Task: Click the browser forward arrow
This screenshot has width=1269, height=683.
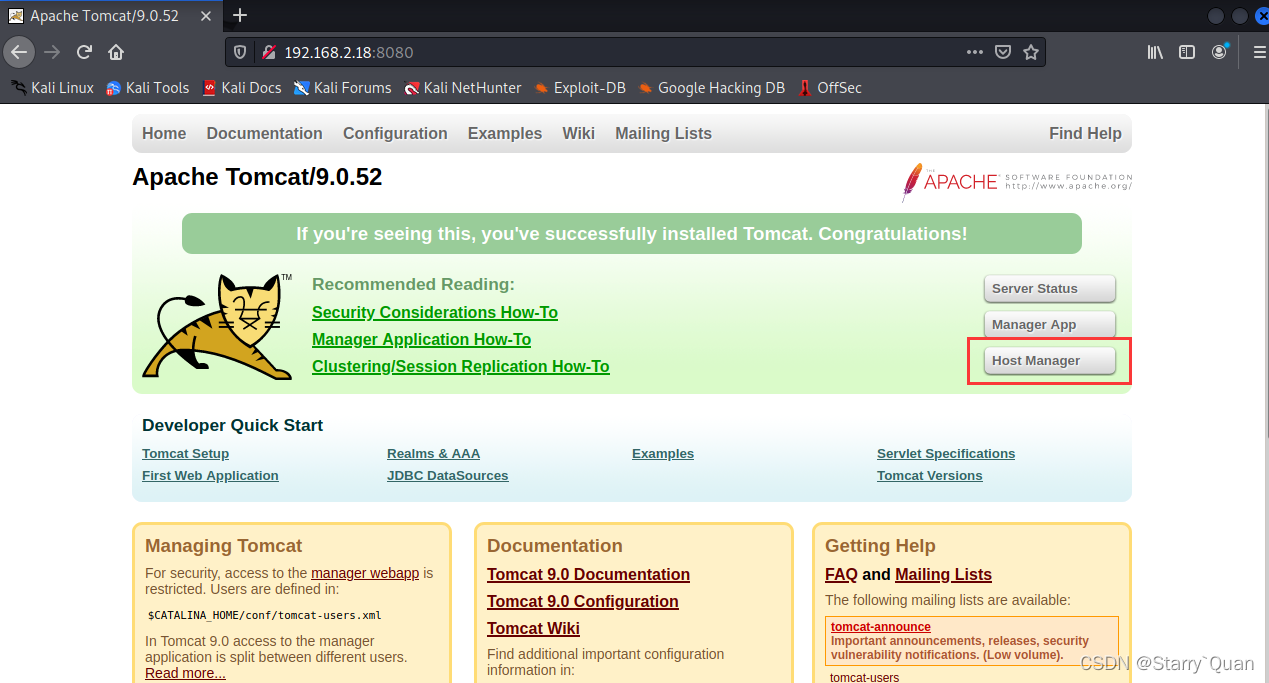Action: [52, 52]
